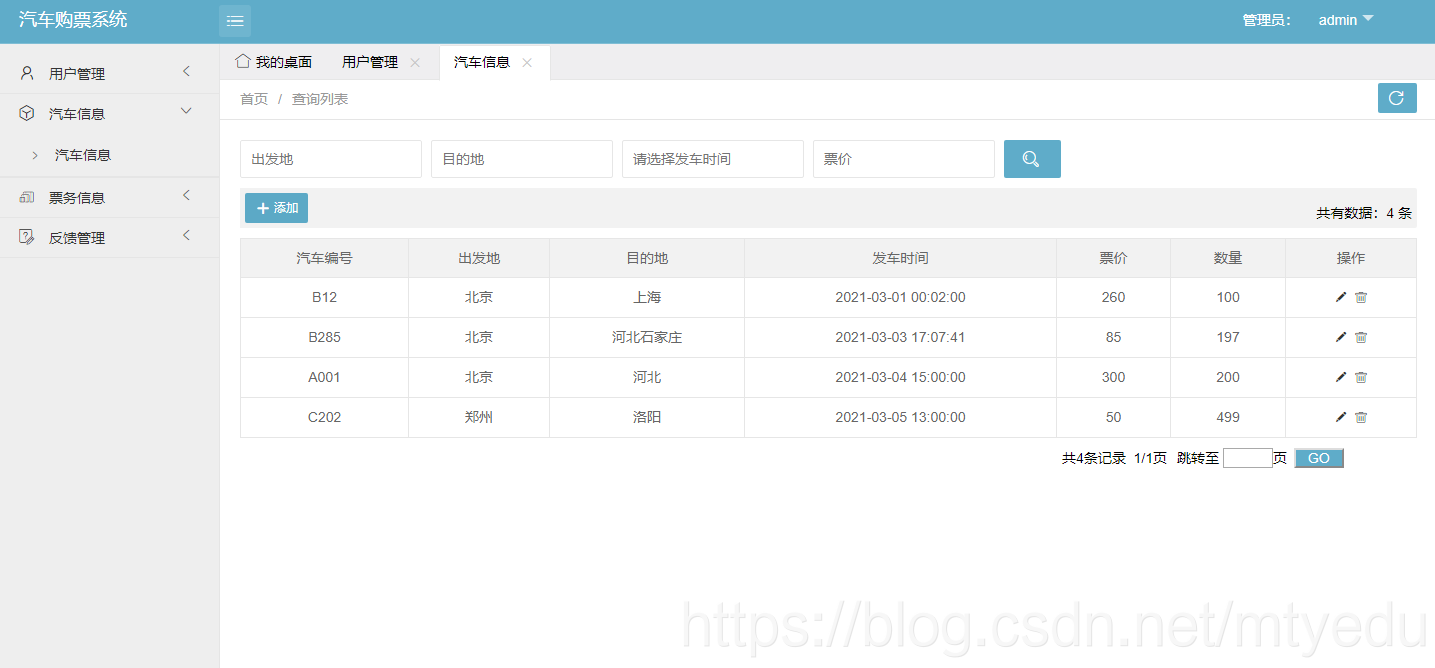Click the user icon beside 用户管理
The image size is (1435, 668).
click(27, 73)
